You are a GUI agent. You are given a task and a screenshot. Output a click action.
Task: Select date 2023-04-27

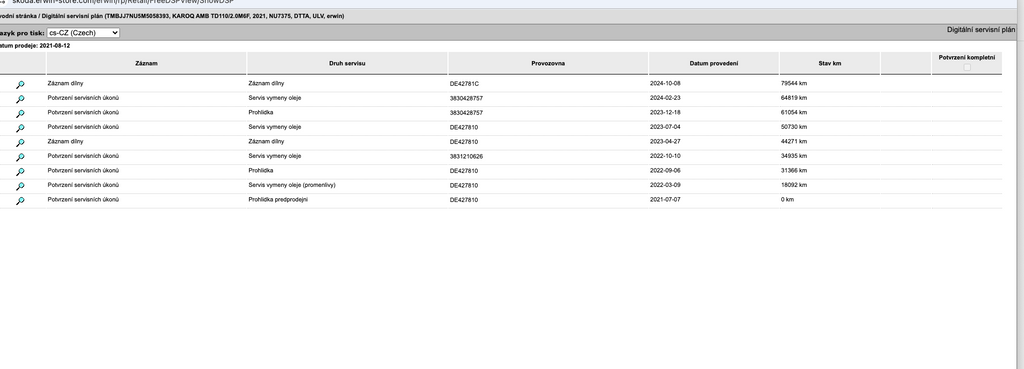tap(665, 141)
